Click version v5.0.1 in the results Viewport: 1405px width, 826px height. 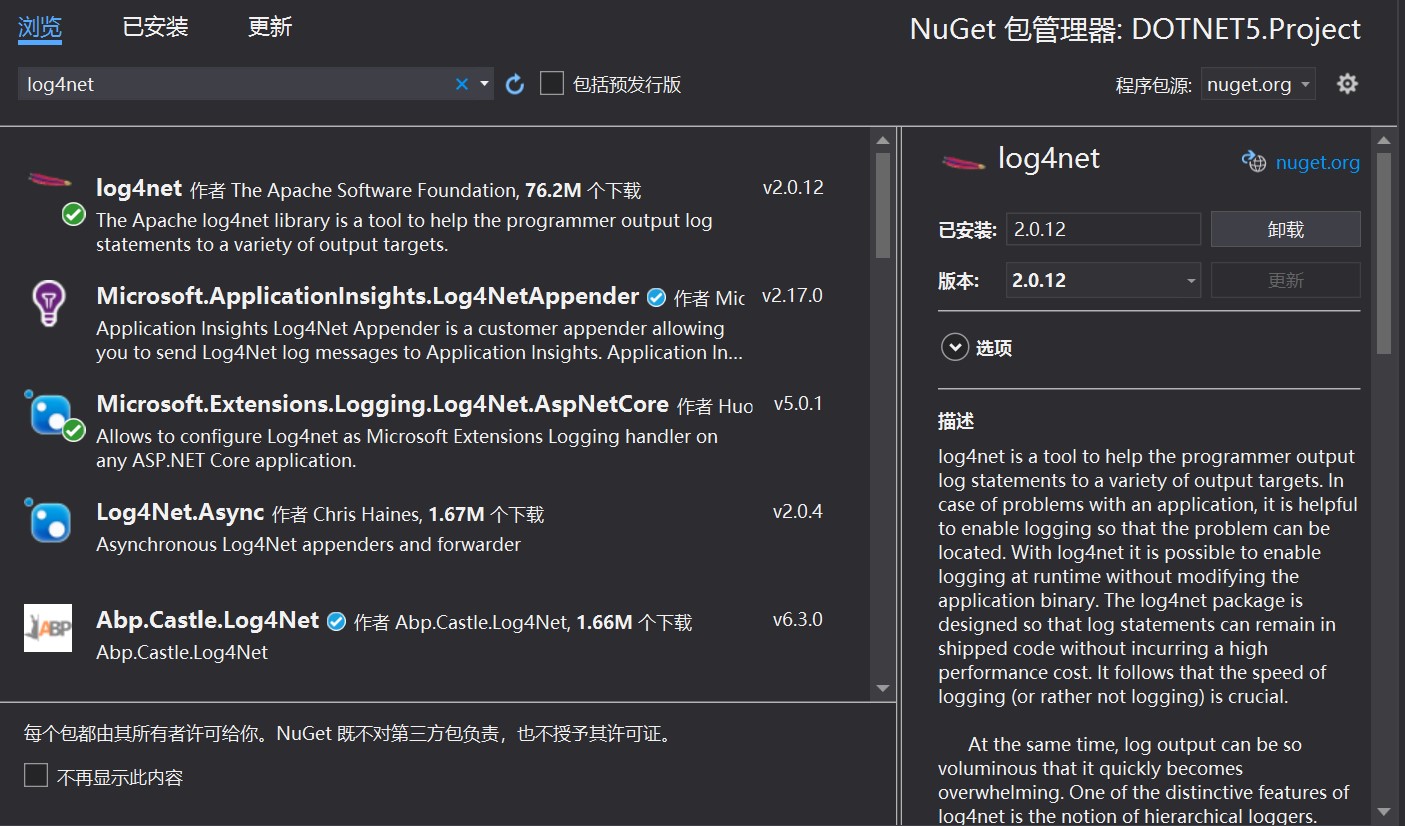pyautogui.click(x=798, y=403)
